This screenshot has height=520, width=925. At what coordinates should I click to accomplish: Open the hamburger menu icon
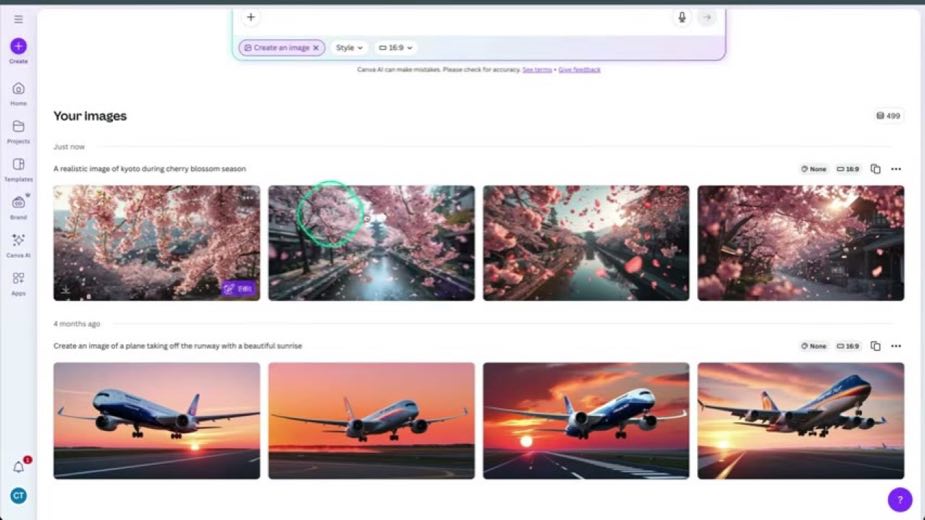click(x=18, y=19)
